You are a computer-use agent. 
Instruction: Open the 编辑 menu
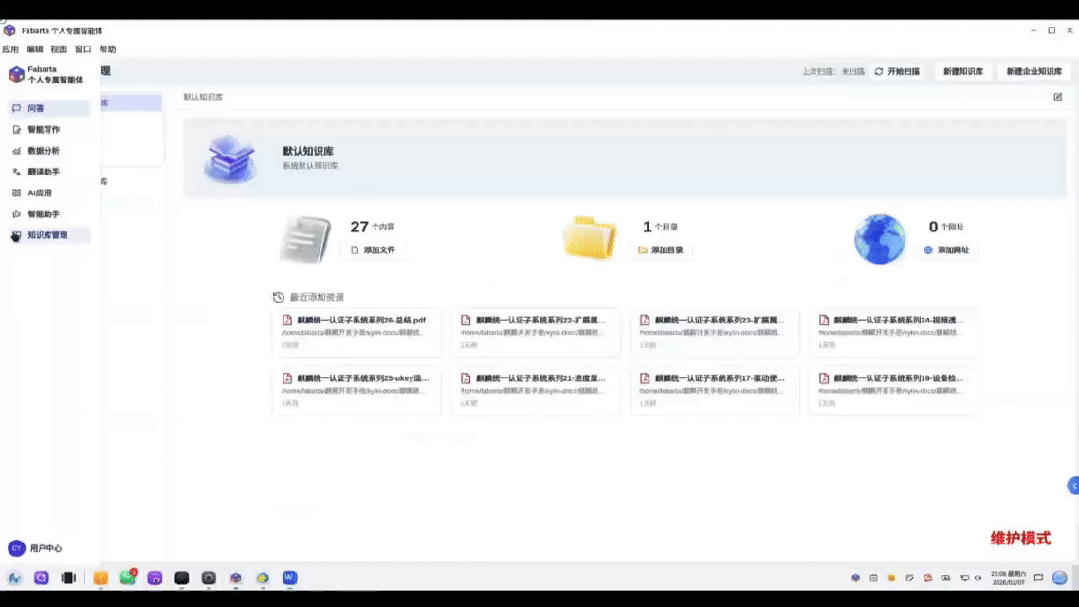(x=35, y=48)
